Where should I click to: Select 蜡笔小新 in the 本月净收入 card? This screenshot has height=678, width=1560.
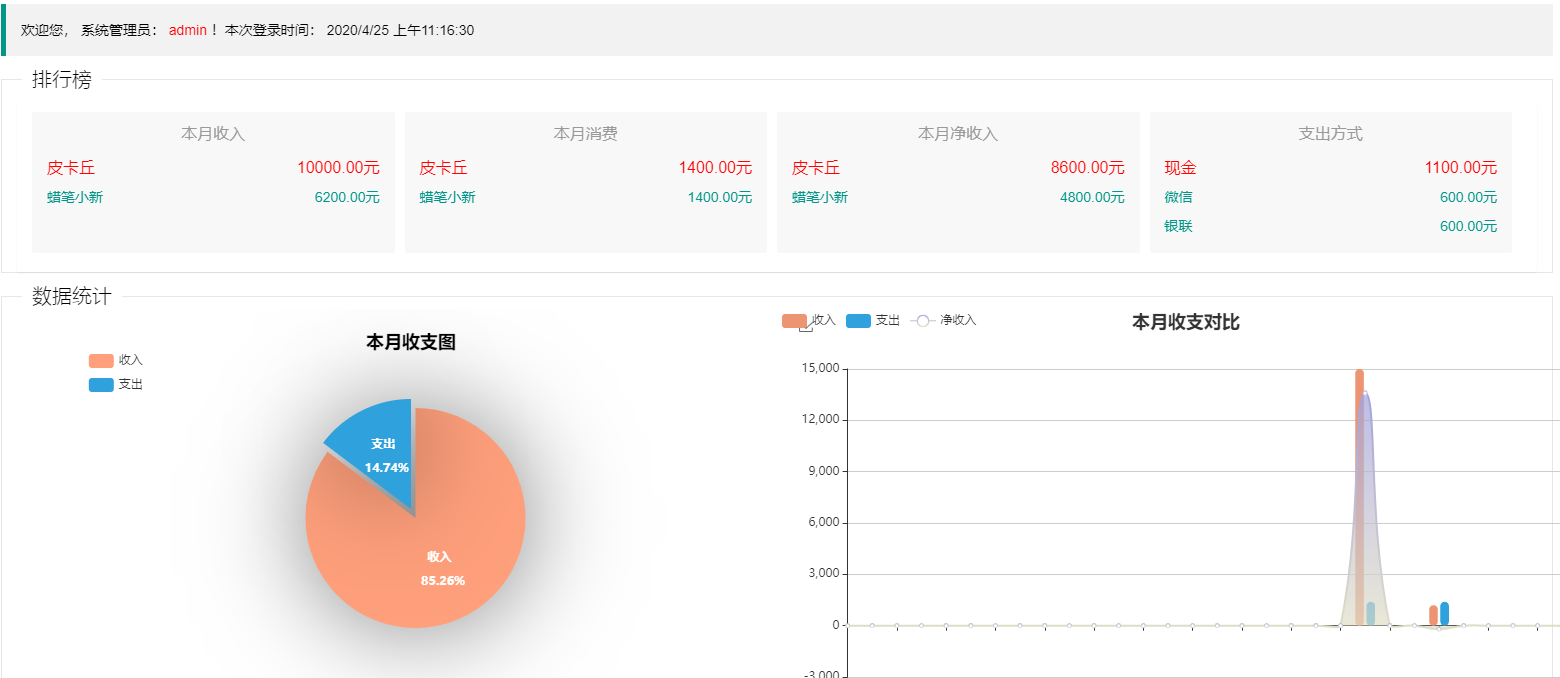tap(820, 198)
